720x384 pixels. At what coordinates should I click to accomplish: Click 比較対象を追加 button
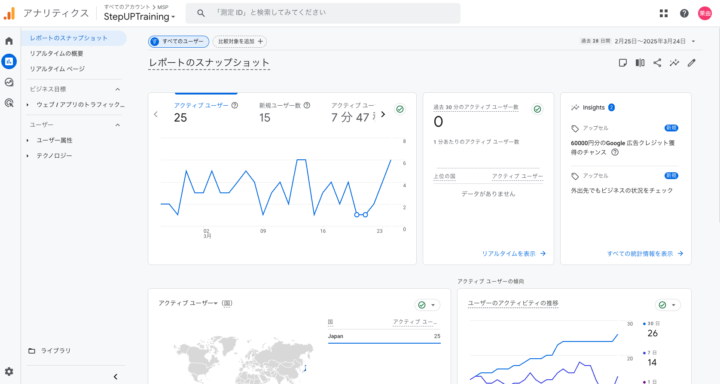pyautogui.click(x=240, y=41)
